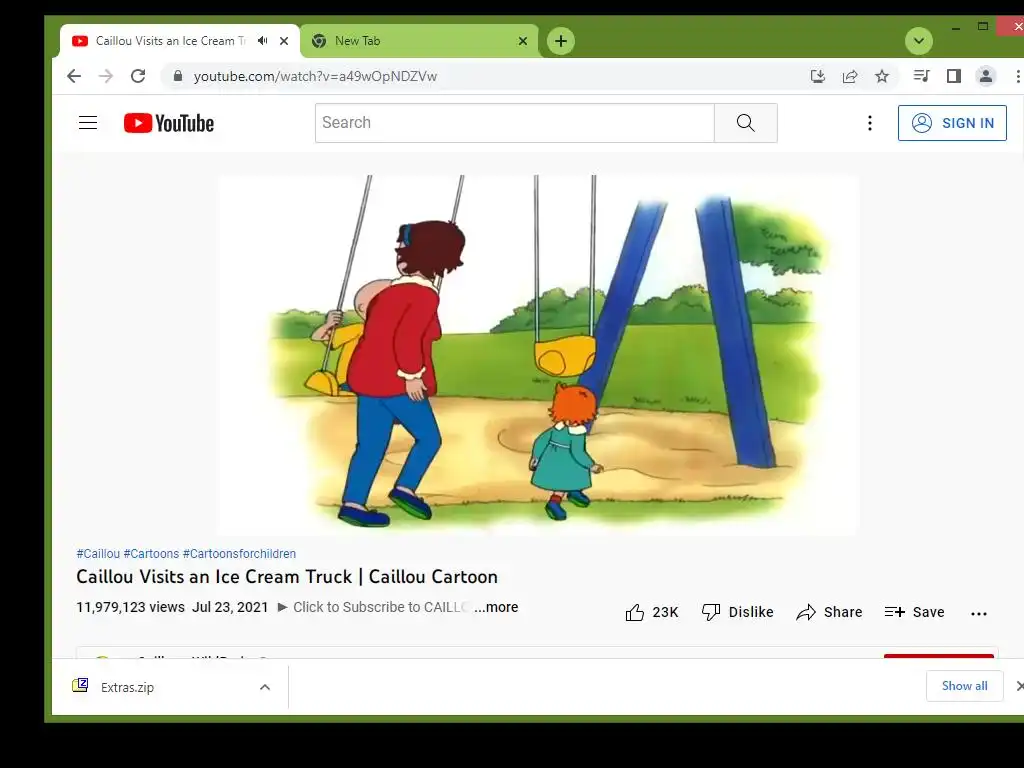
Task: Like the video with thumbs up 23K
Action: click(652, 612)
